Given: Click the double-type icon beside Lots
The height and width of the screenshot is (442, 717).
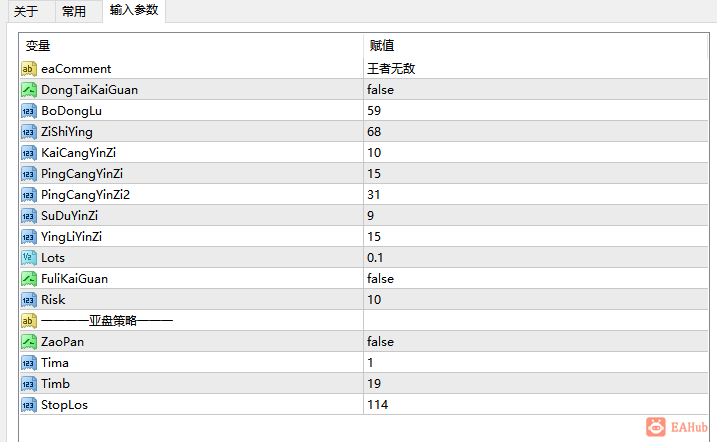Looking at the screenshot, I should coord(28,258).
